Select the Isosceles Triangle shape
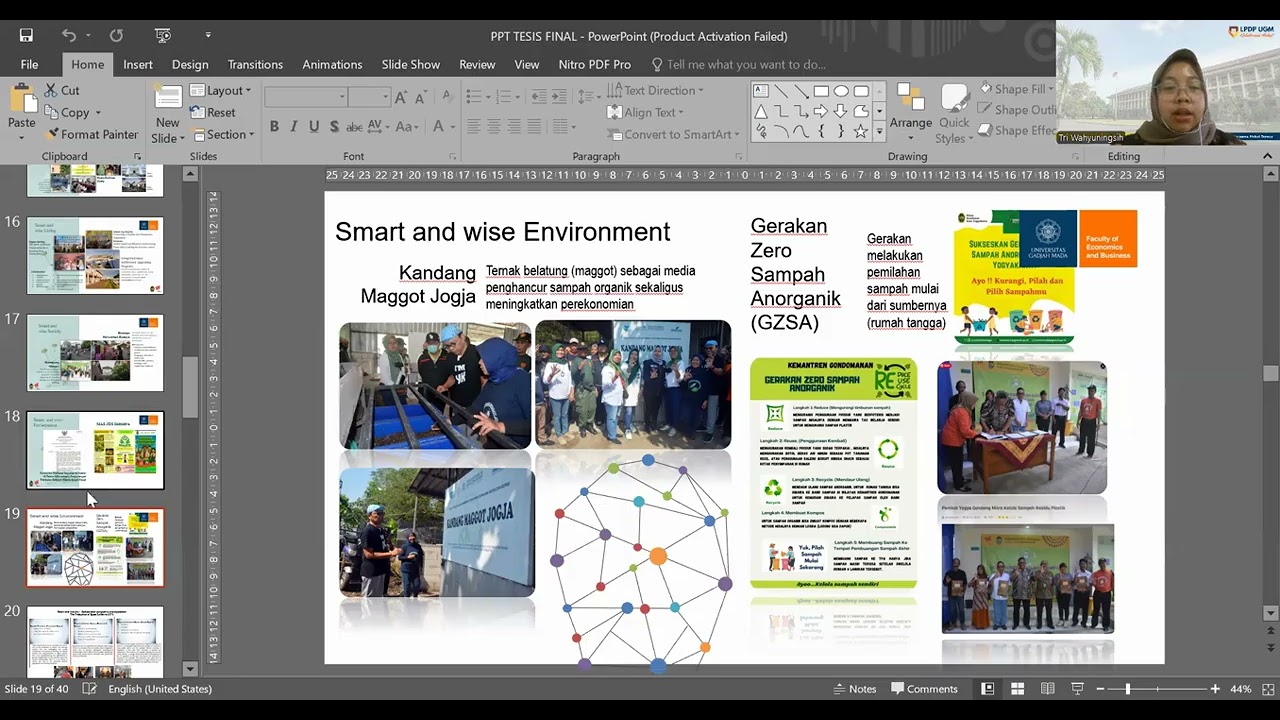Screen dimensions: 1280x720 (761, 111)
